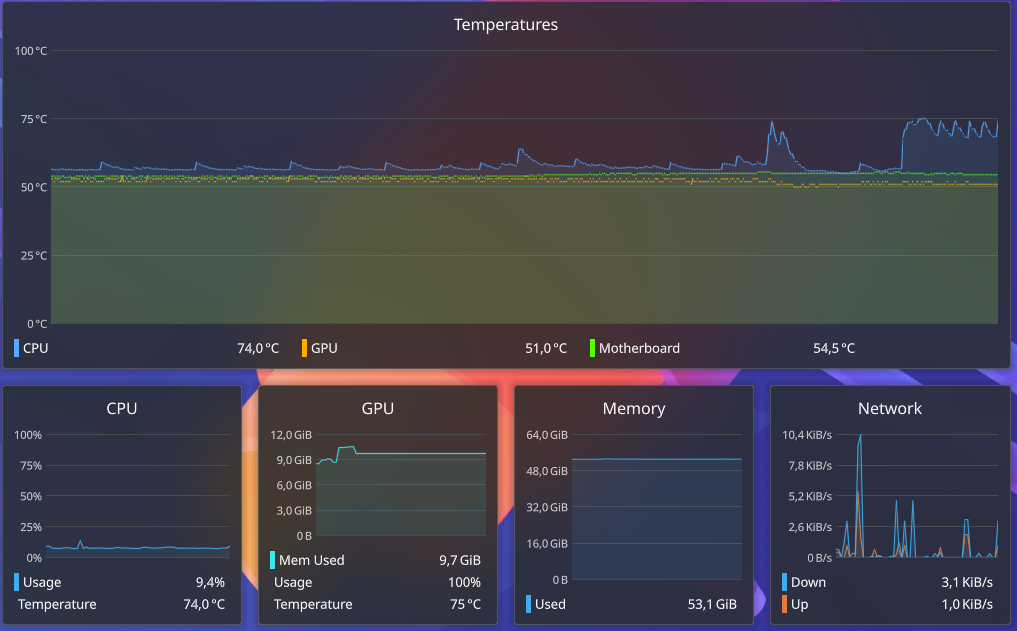Click the 9,7 GiB GPU memory value
Screen dimensions: 1017x631
460,560
